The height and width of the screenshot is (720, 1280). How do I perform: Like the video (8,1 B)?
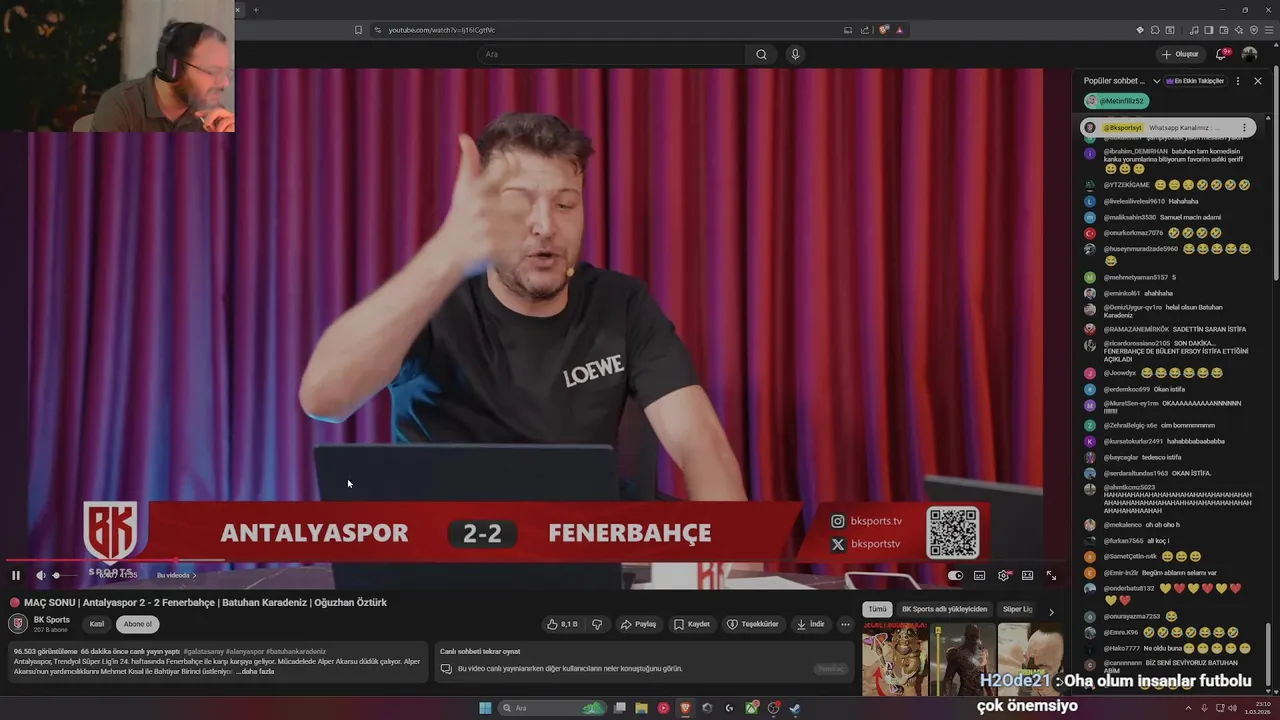pos(562,624)
